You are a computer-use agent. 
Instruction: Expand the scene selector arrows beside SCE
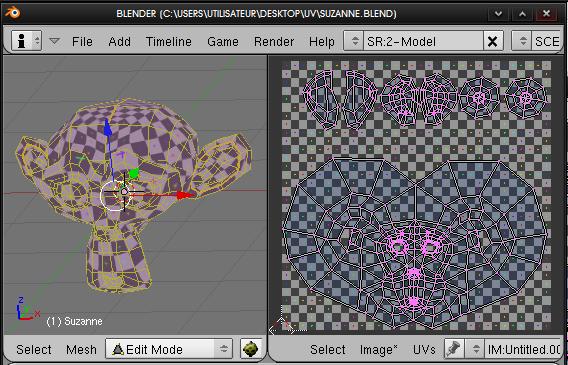pos(521,41)
